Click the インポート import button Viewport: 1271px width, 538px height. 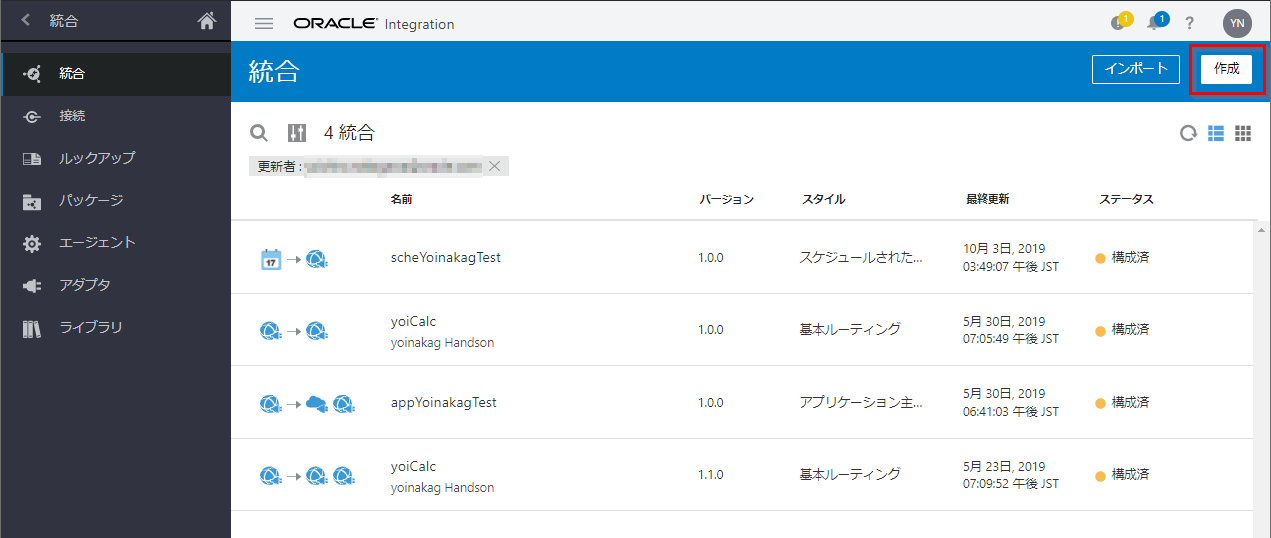[1136, 69]
